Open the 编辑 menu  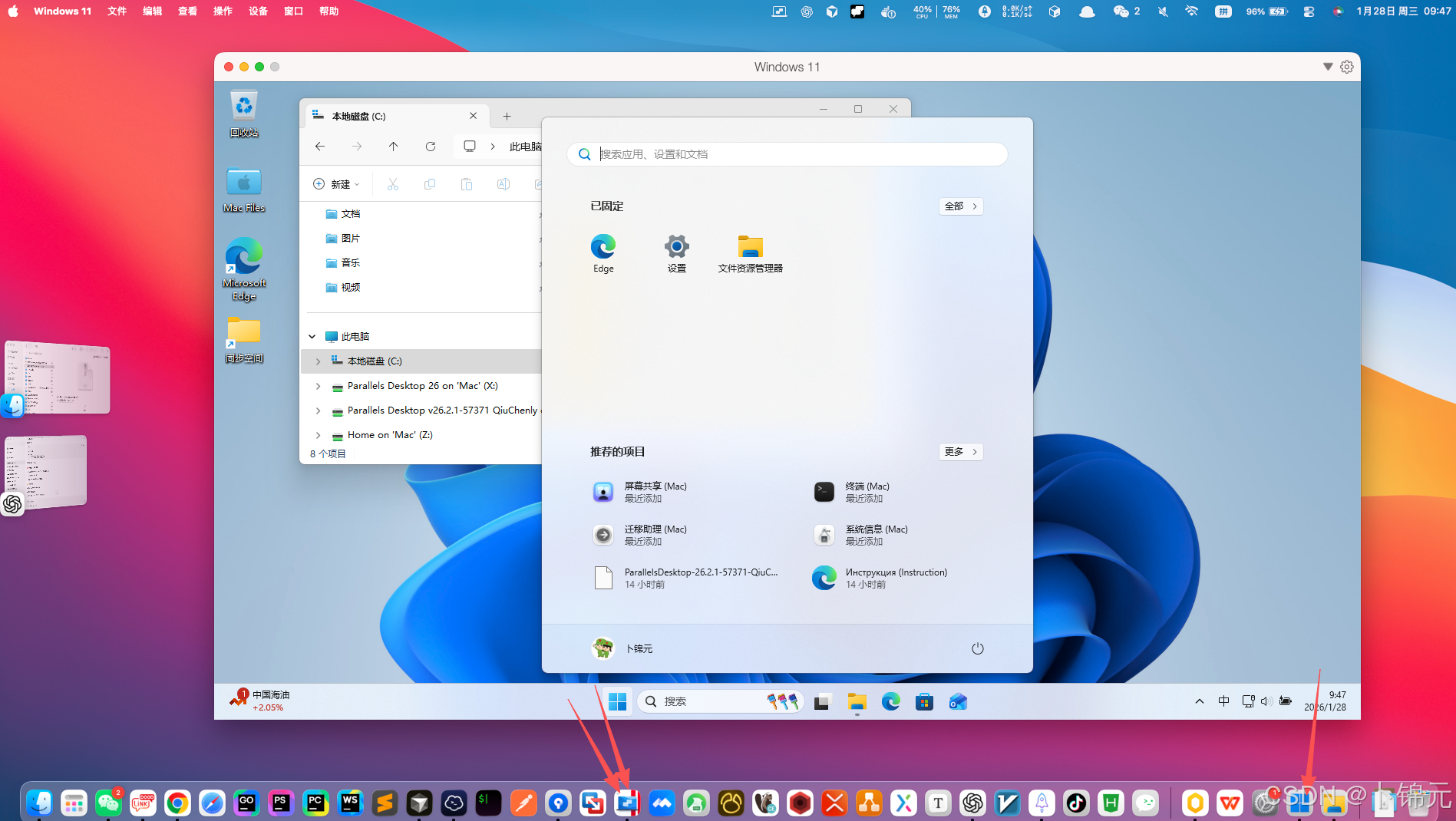(x=152, y=11)
